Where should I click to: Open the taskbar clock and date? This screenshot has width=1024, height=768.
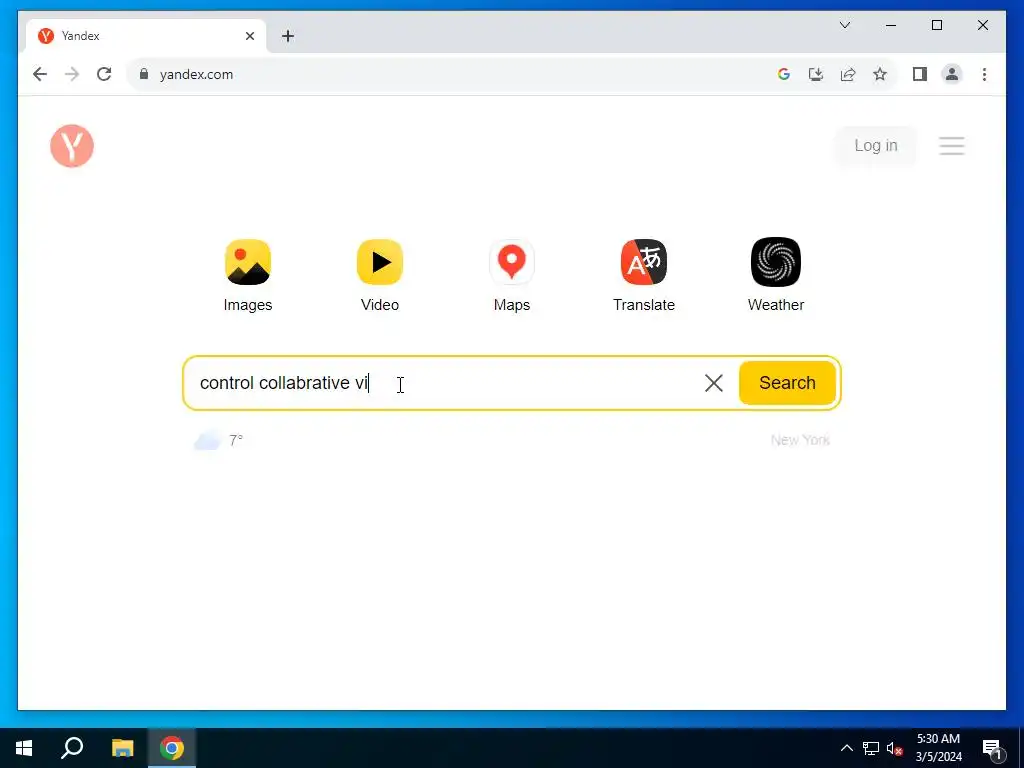click(938, 748)
